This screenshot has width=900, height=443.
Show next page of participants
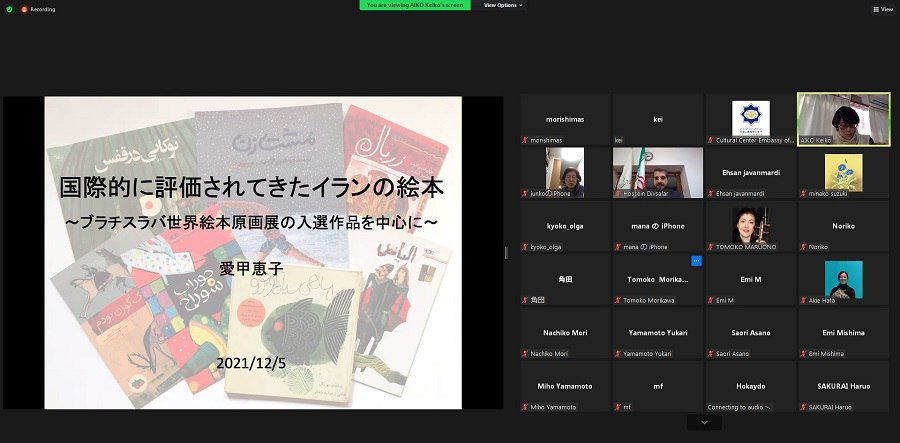pyautogui.click(x=704, y=423)
